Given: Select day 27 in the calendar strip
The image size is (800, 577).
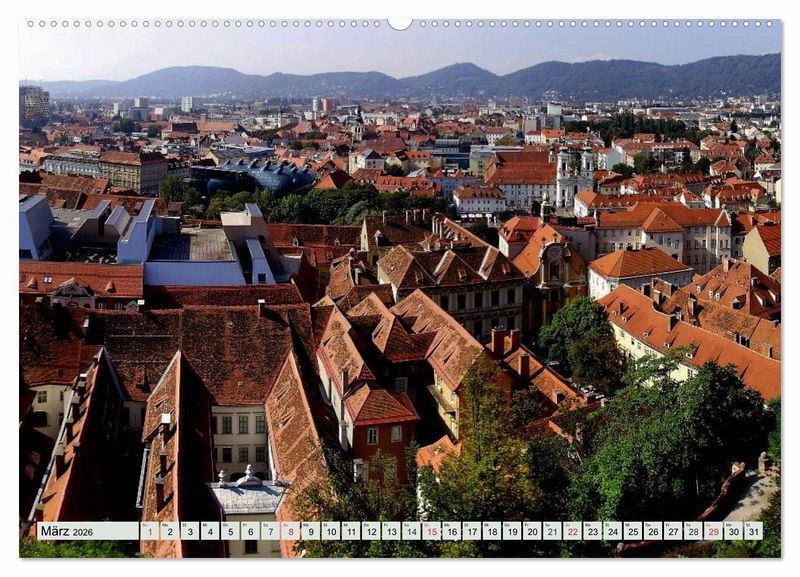Looking at the screenshot, I should (673, 531).
